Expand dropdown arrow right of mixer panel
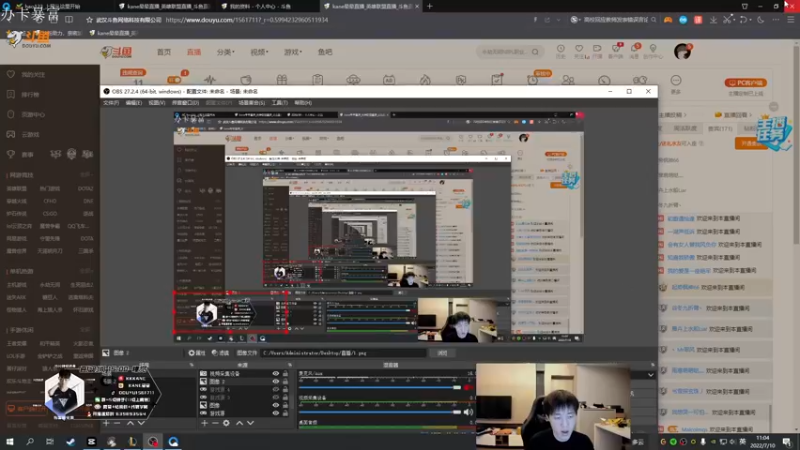Image resolution: width=800 pixels, height=450 pixels. point(651,375)
